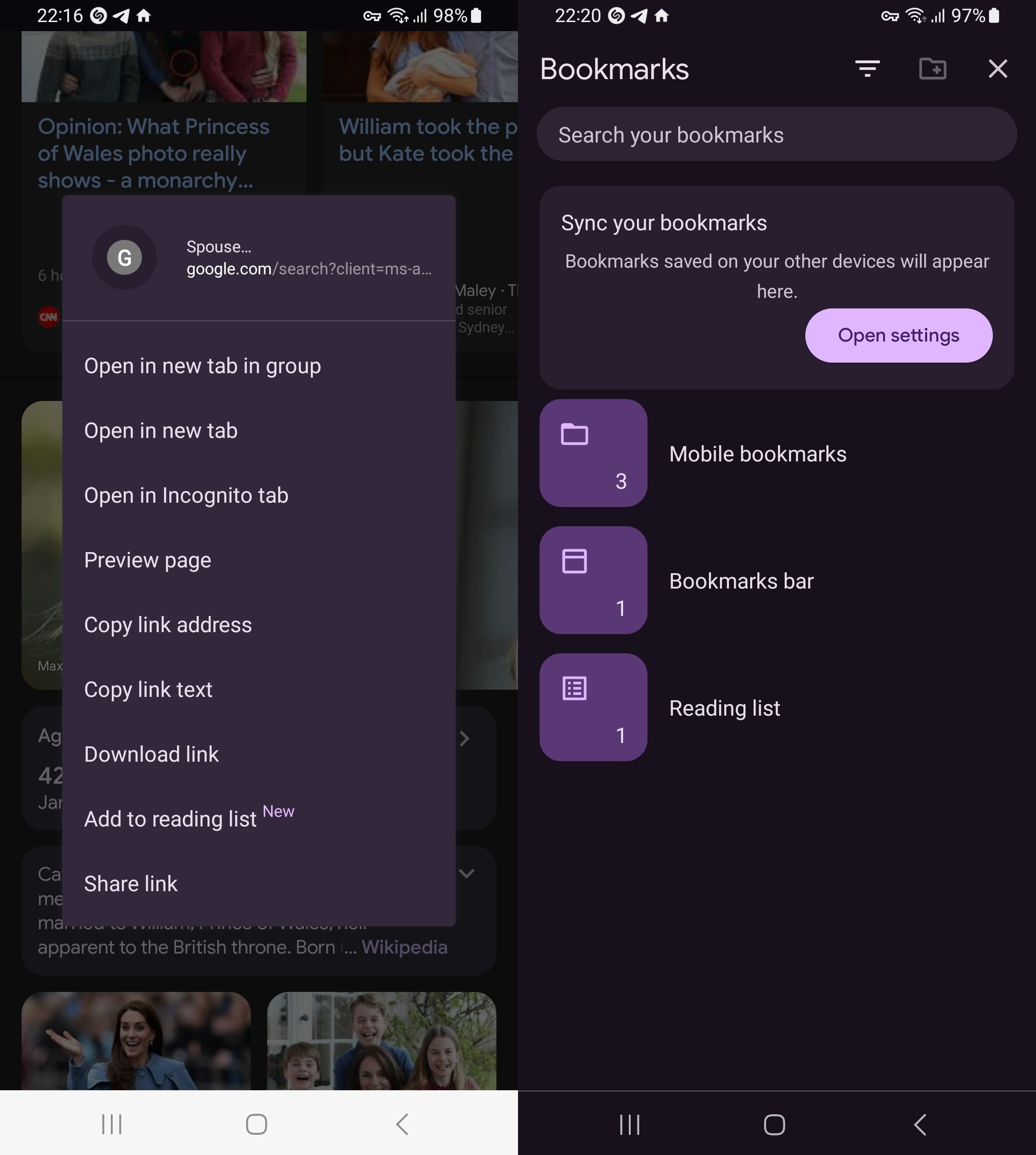Tap the right screen's back navigation button

coord(920,1124)
